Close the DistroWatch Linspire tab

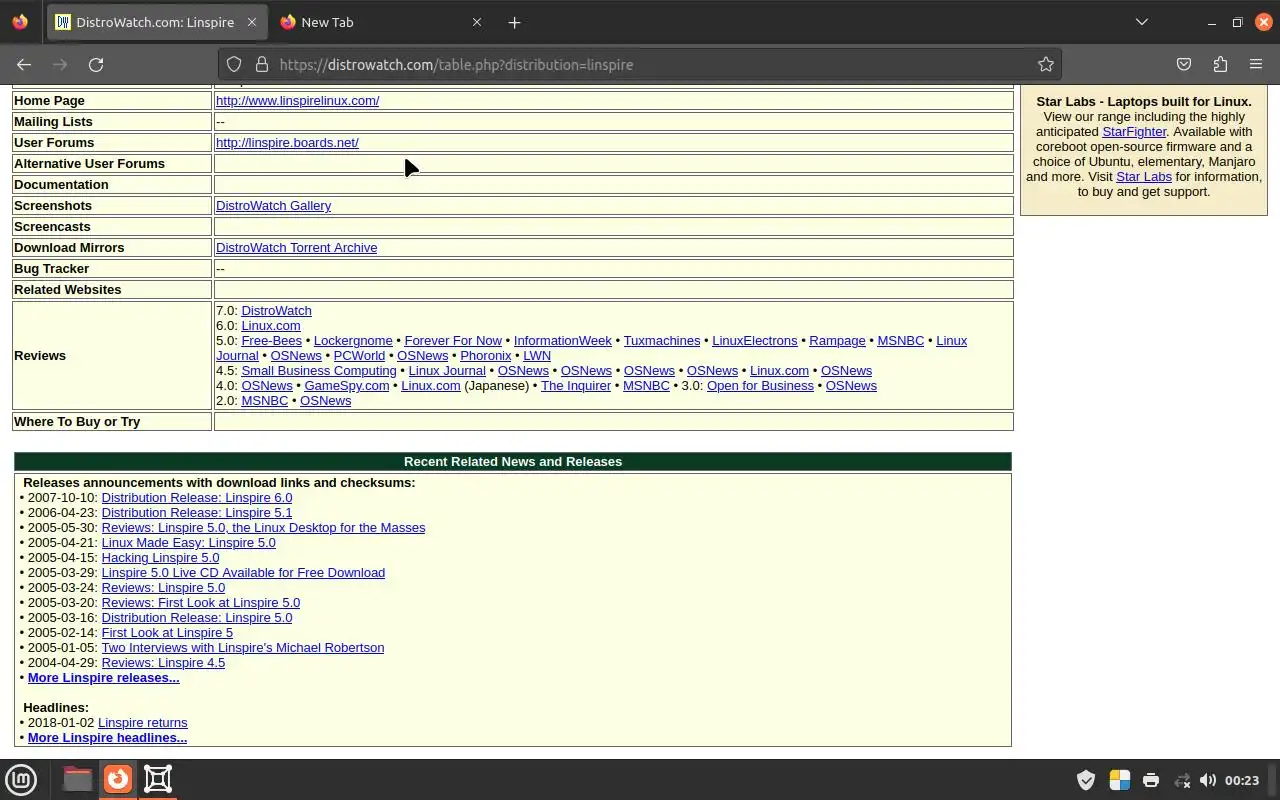(x=252, y=22)
